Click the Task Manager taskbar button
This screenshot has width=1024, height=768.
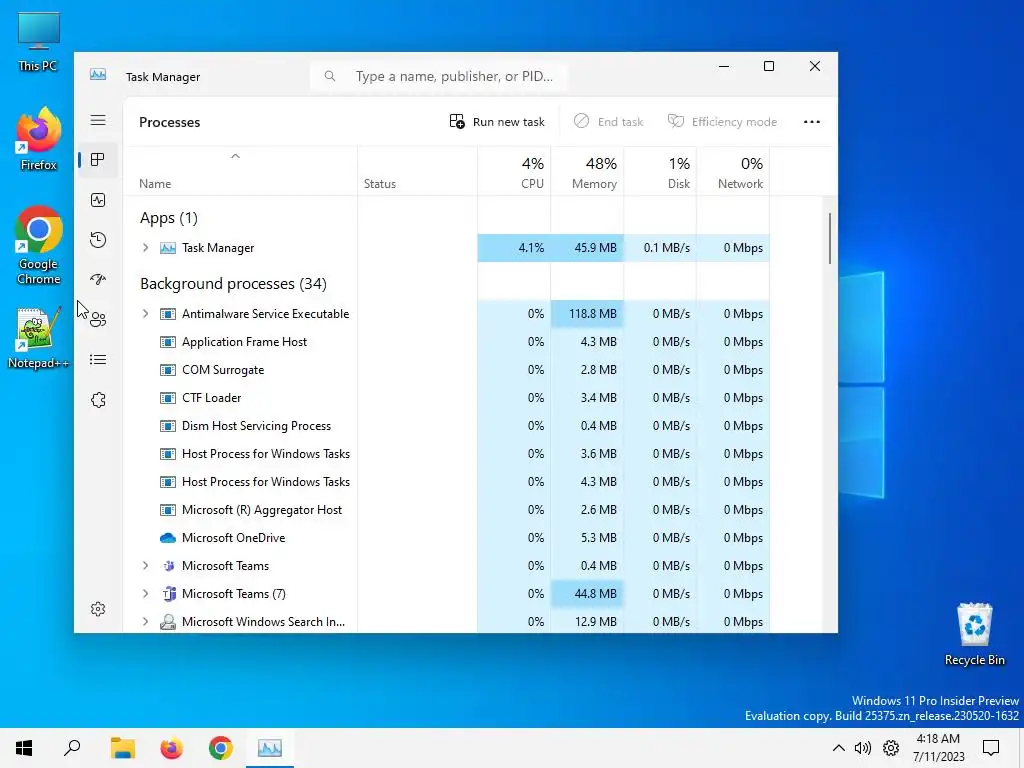270,748
